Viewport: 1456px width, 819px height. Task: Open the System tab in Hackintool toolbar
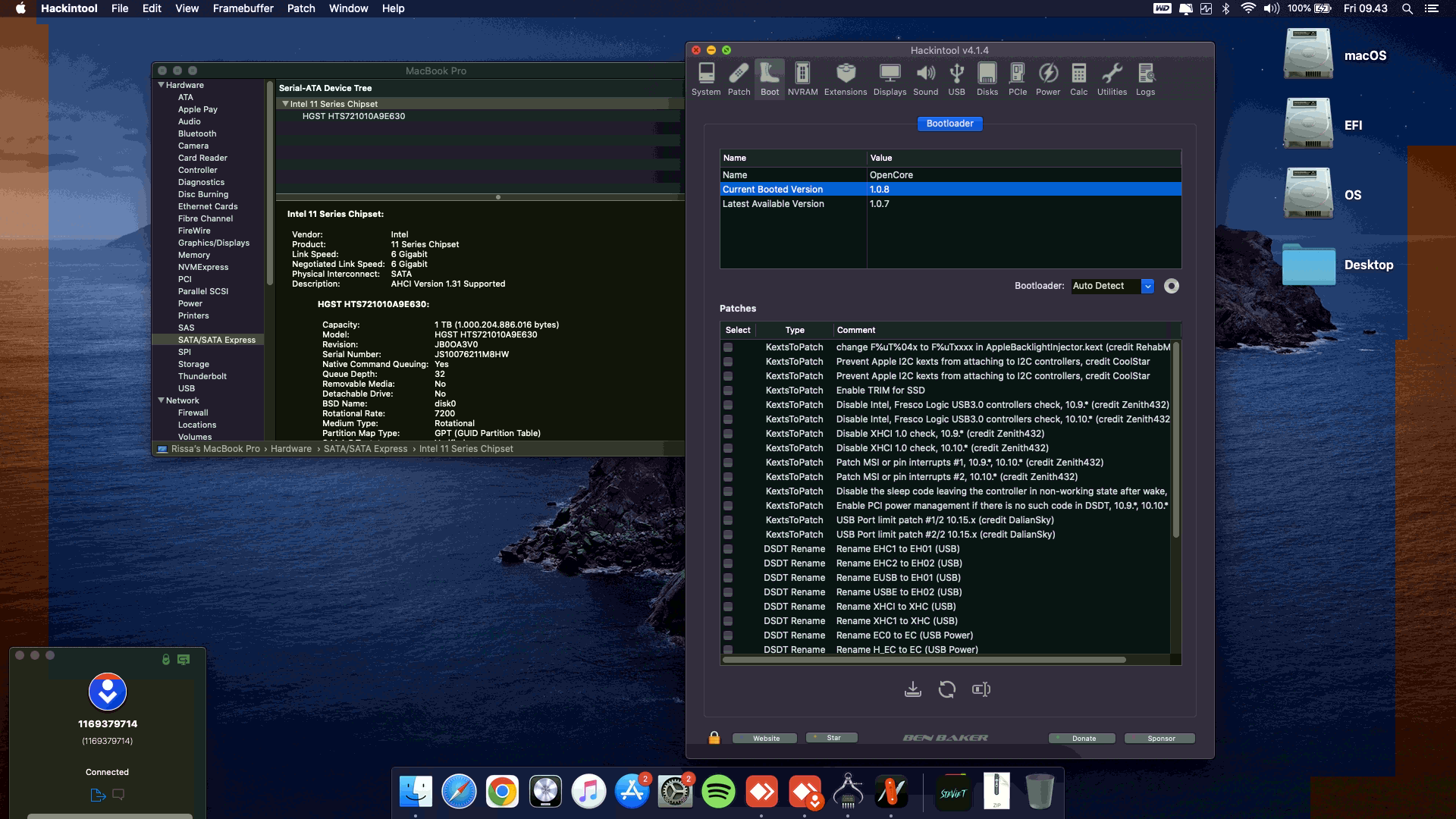pos(706,79)
